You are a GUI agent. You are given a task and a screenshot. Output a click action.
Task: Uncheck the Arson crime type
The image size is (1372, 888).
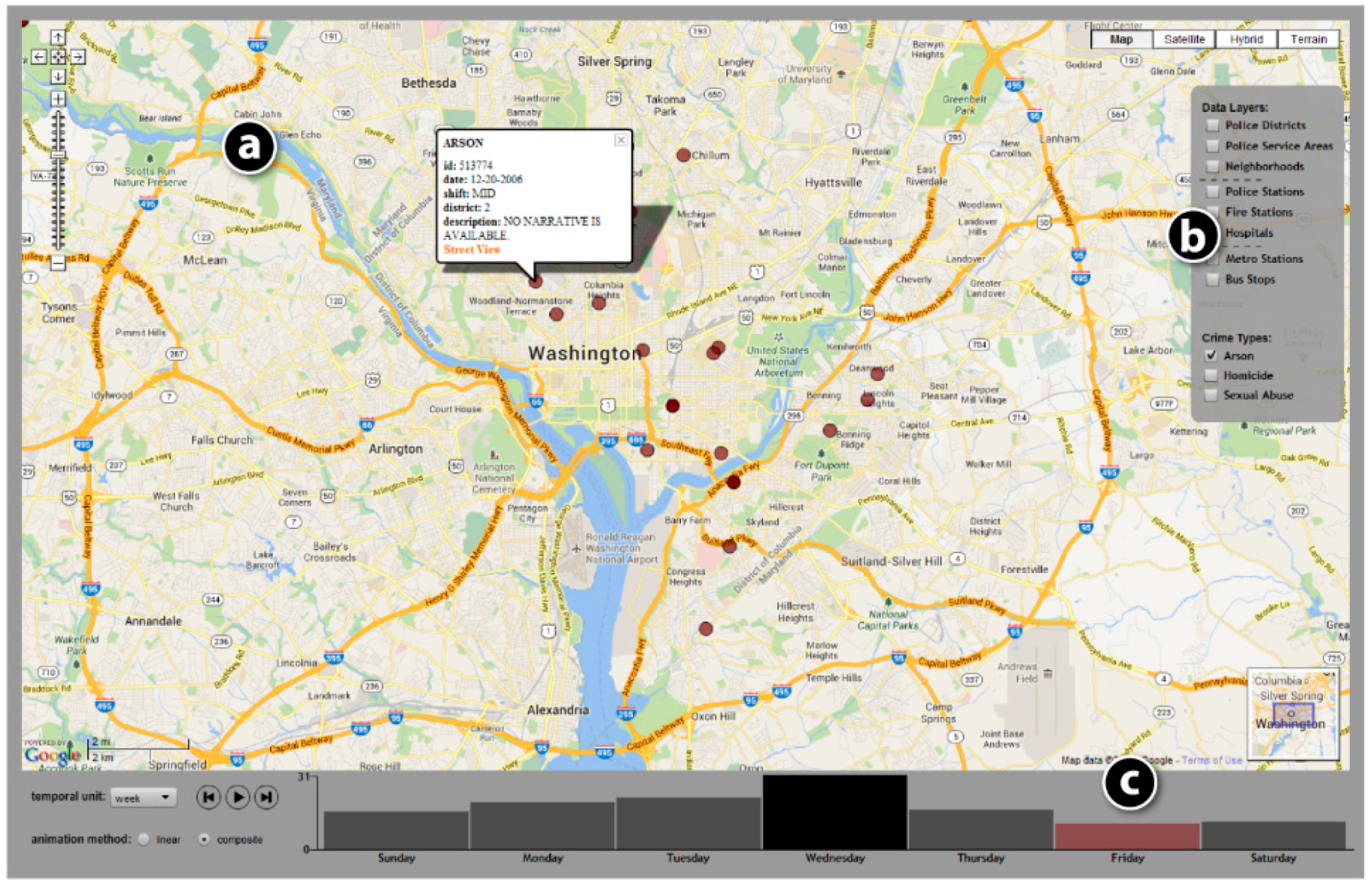[x=1211, y=355]
